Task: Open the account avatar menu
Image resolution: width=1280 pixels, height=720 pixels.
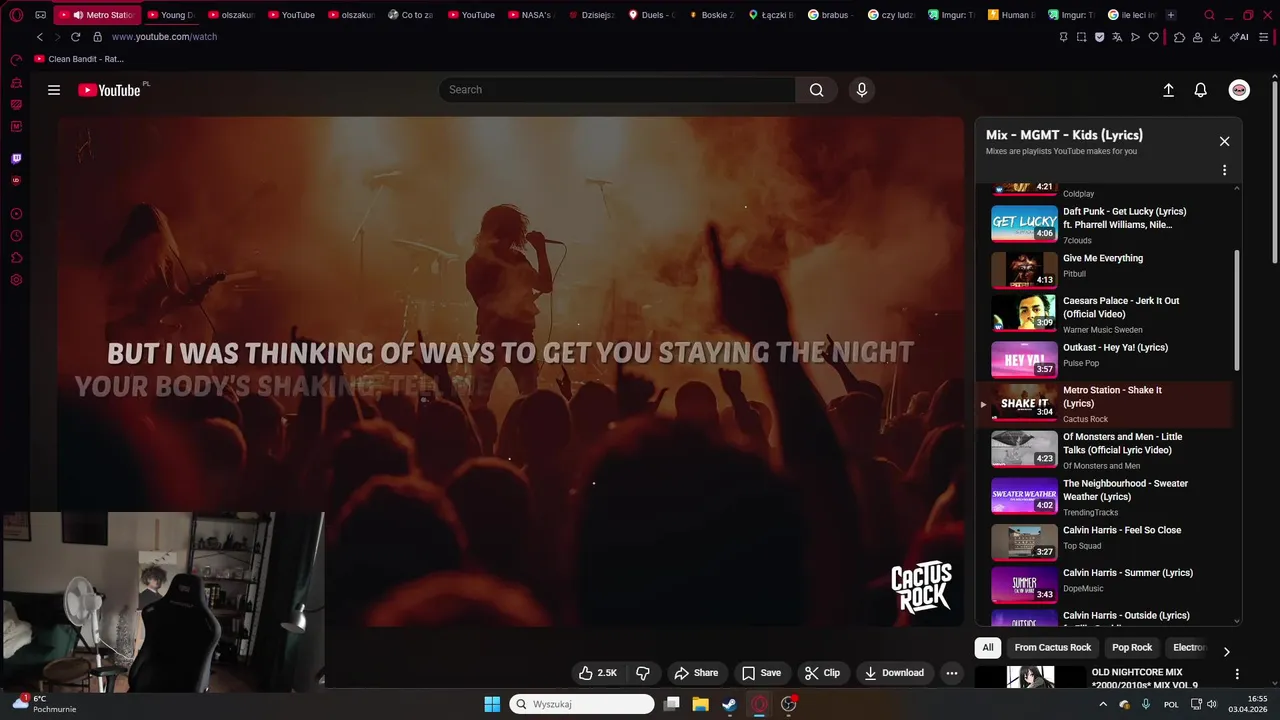Action: (x=1239, y=90)
